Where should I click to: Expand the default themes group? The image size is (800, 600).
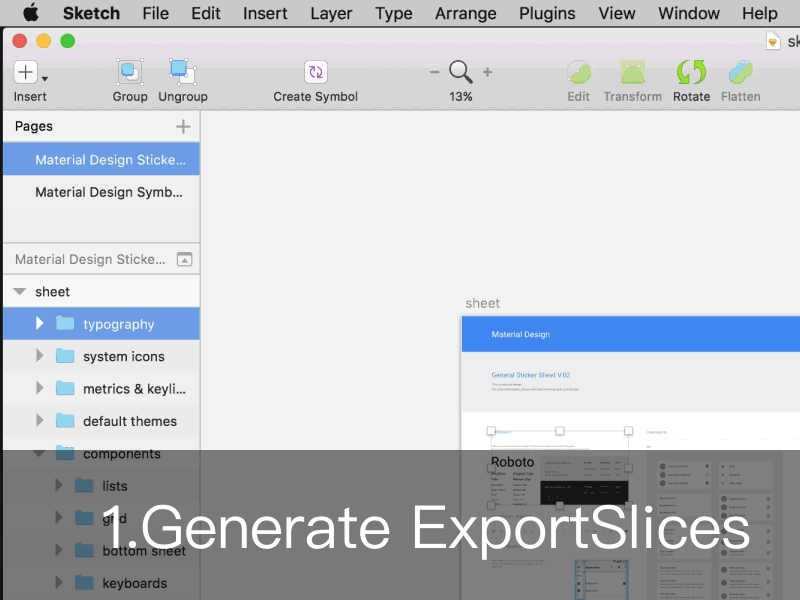coord(40,420)
